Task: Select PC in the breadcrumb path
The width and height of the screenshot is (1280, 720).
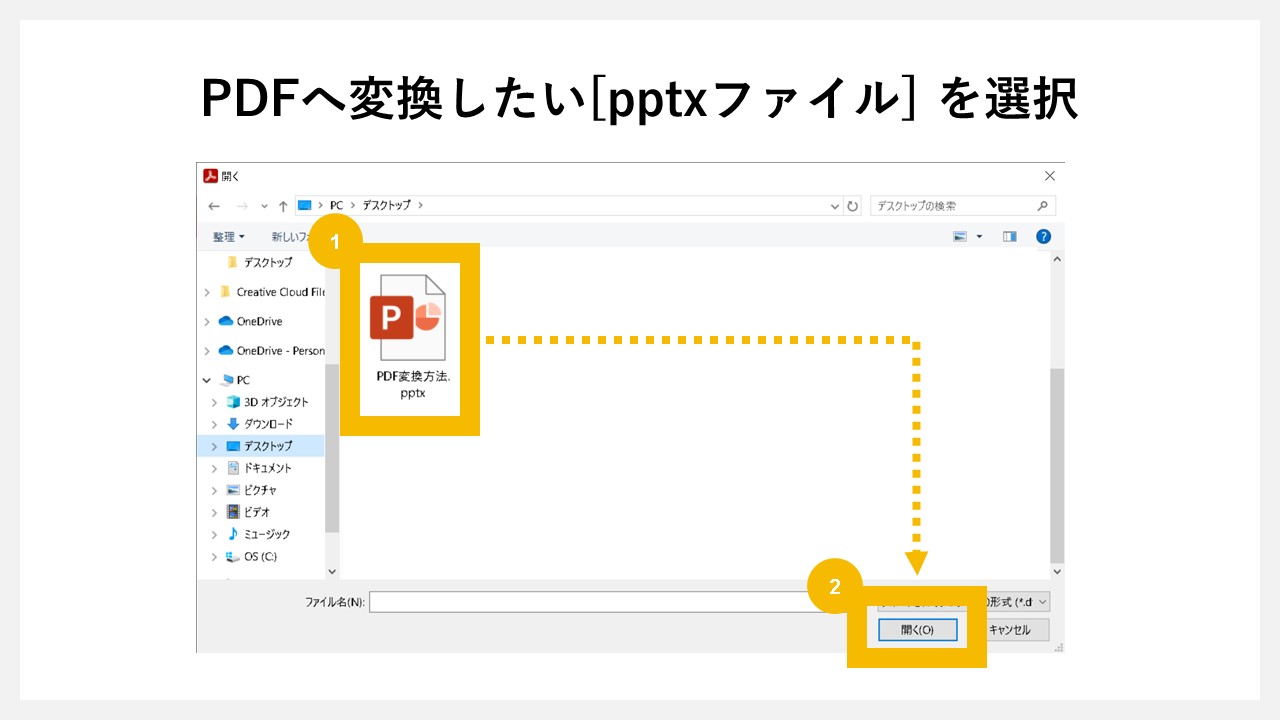Action: point(335,205)
